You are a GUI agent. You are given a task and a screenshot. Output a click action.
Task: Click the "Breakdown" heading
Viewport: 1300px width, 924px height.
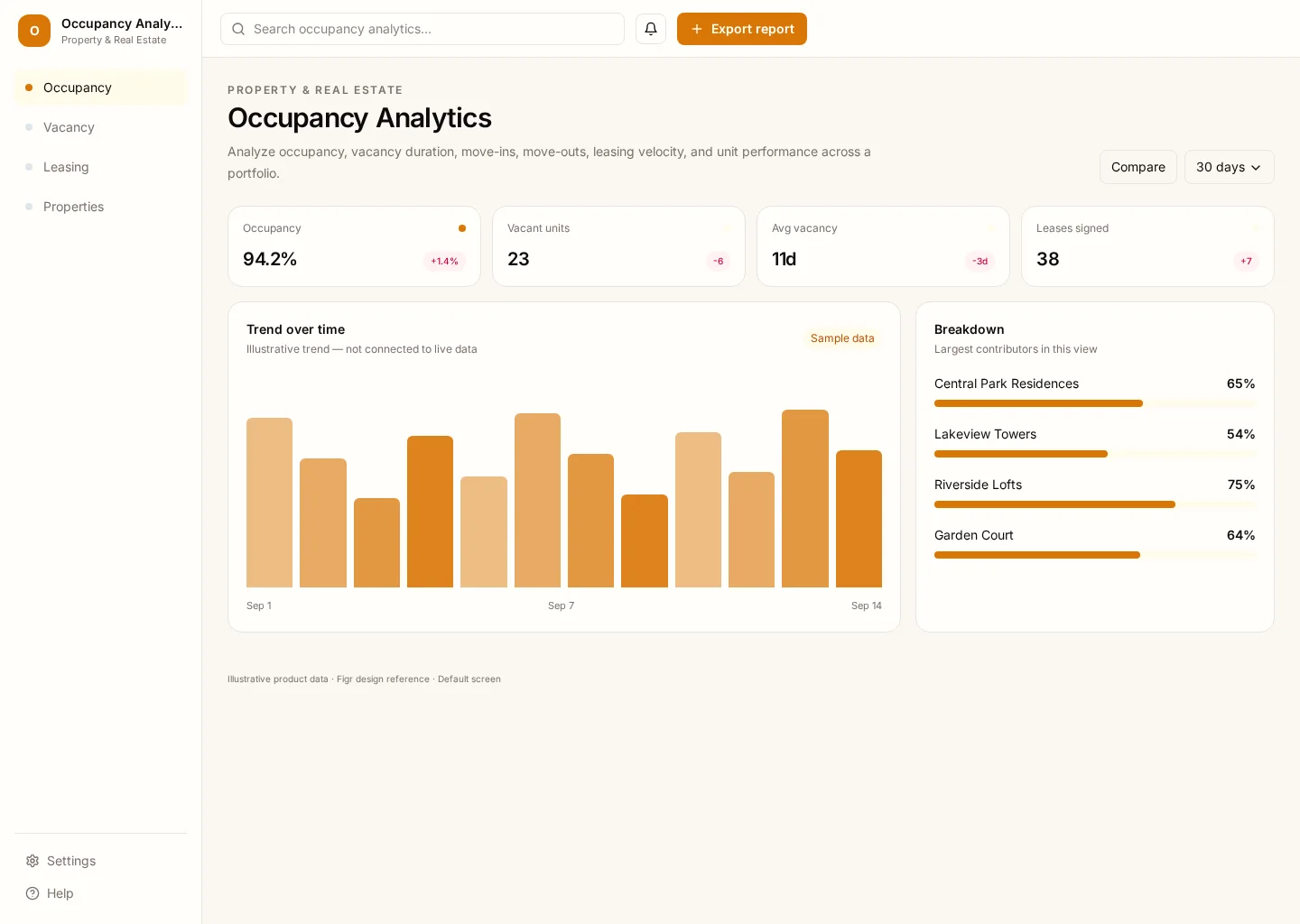[x=969, y=329]
